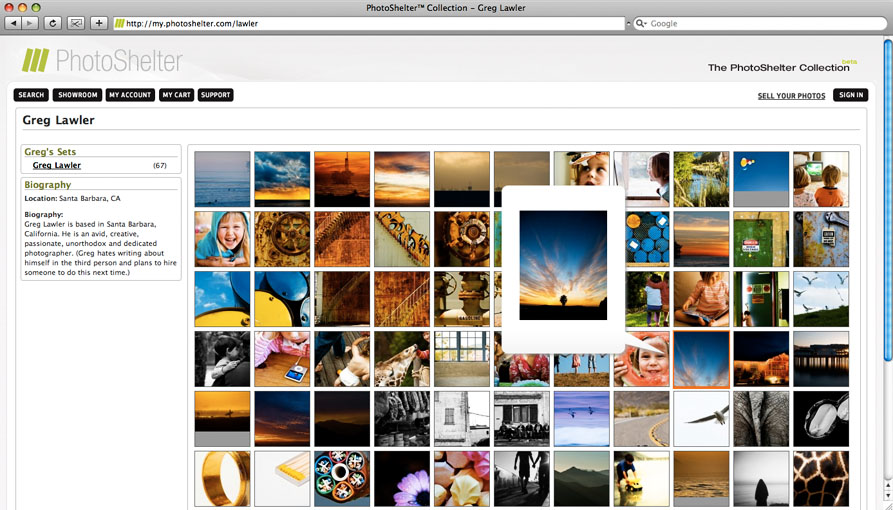
Task: Reload the page with the refresh icon
Action: point(52,23)
